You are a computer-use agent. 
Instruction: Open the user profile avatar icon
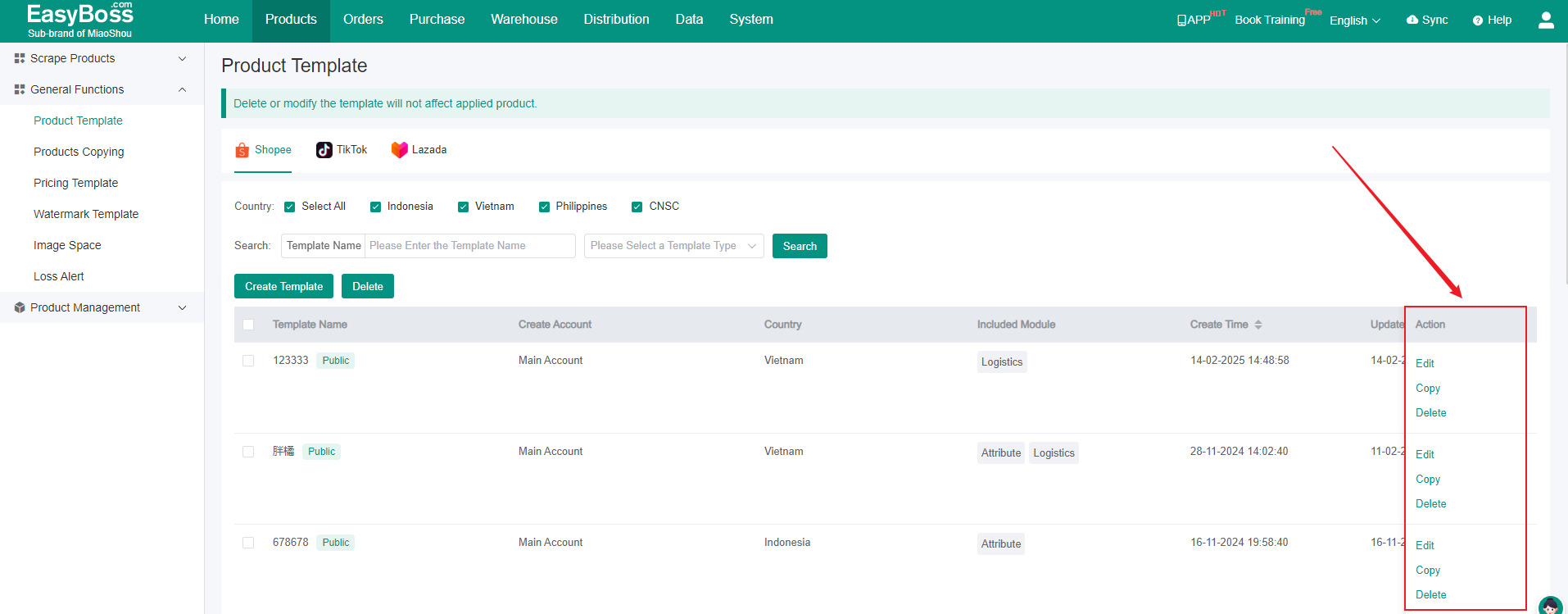[x=1546, y=20]
